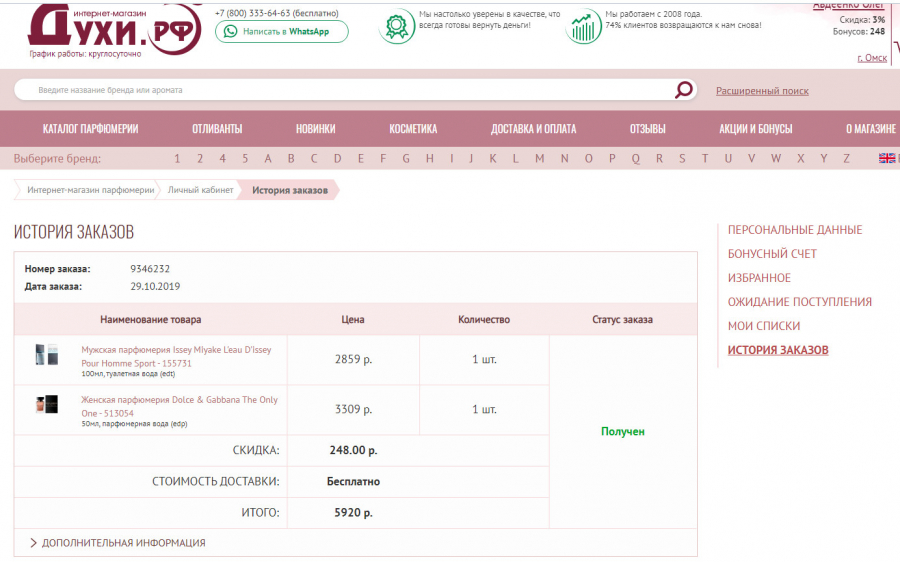Go to Избранное in account sidebar
The height and width of the screenshot is (562, 900).
tap(758, 278)
